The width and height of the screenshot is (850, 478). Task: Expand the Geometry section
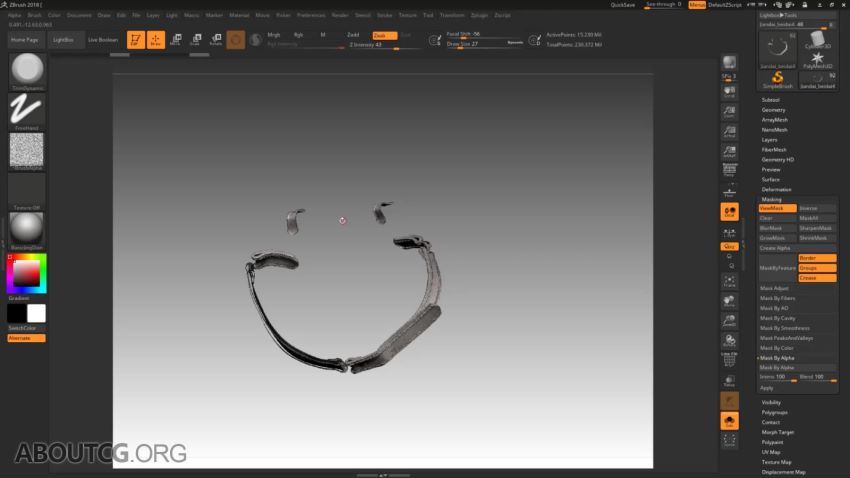tap(774, 110)
